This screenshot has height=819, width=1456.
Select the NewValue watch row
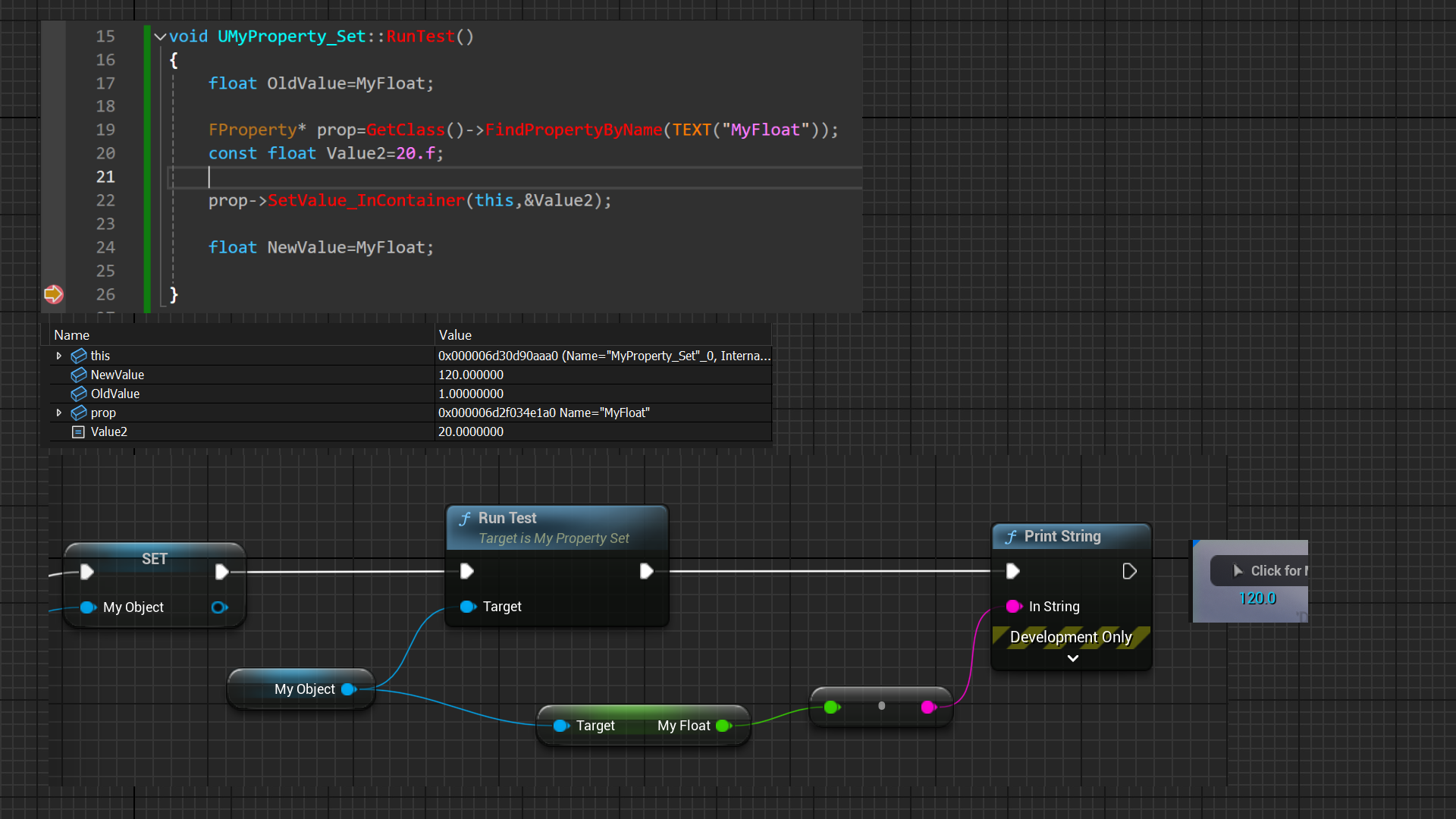117,375
